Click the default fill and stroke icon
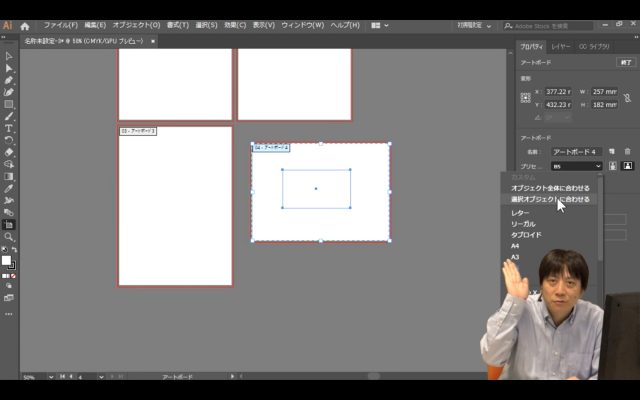 click(x=4, y=249)
